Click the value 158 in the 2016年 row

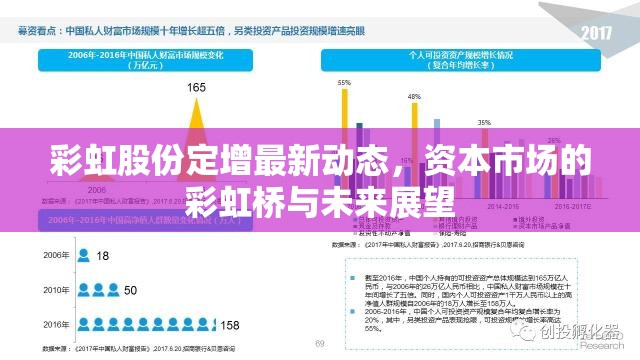point(230,325)
